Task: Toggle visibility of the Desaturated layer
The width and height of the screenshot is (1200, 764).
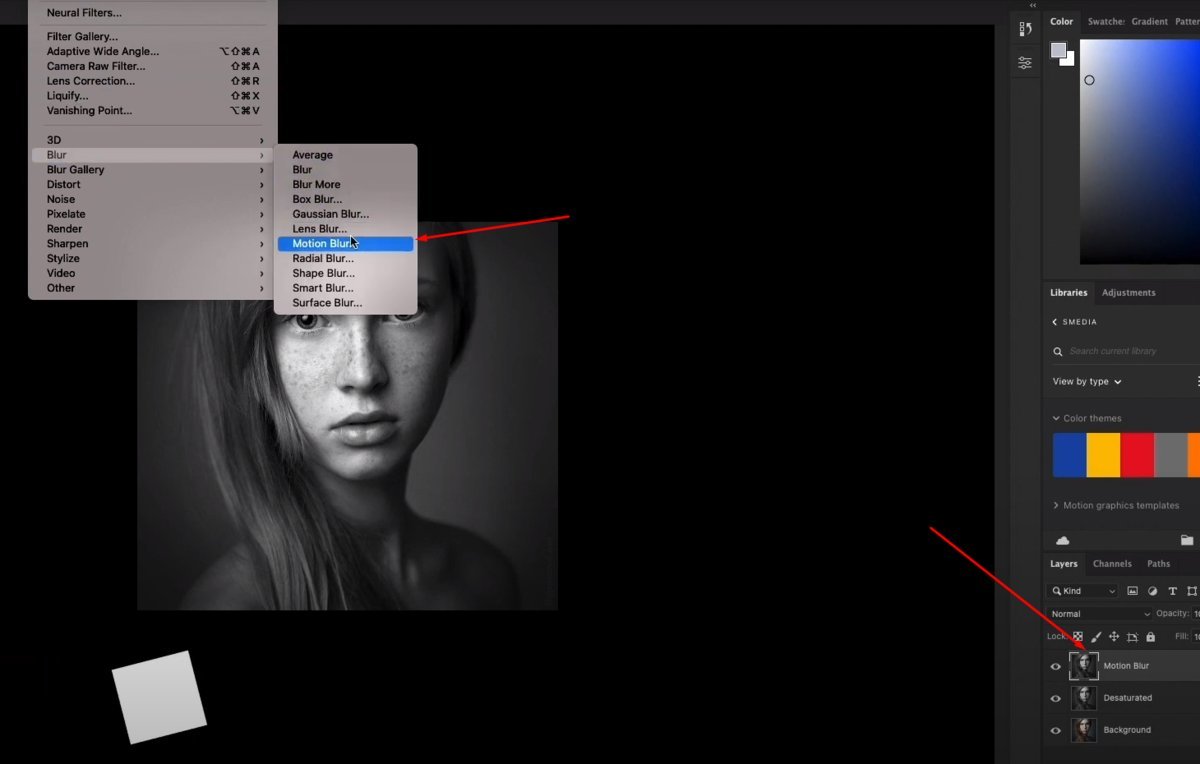Action: pyautogui.click(x=1055, y=699)
